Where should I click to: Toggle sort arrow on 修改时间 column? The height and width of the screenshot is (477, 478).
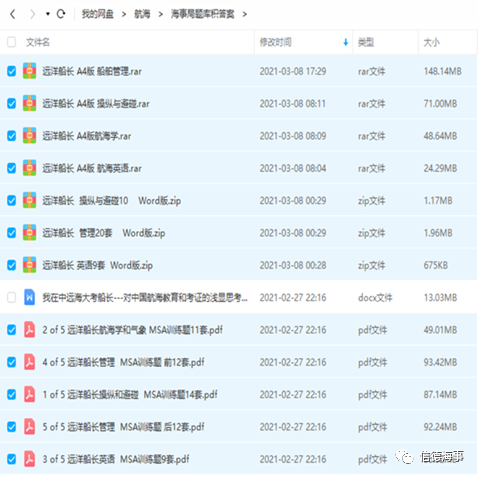pos(345,42)
